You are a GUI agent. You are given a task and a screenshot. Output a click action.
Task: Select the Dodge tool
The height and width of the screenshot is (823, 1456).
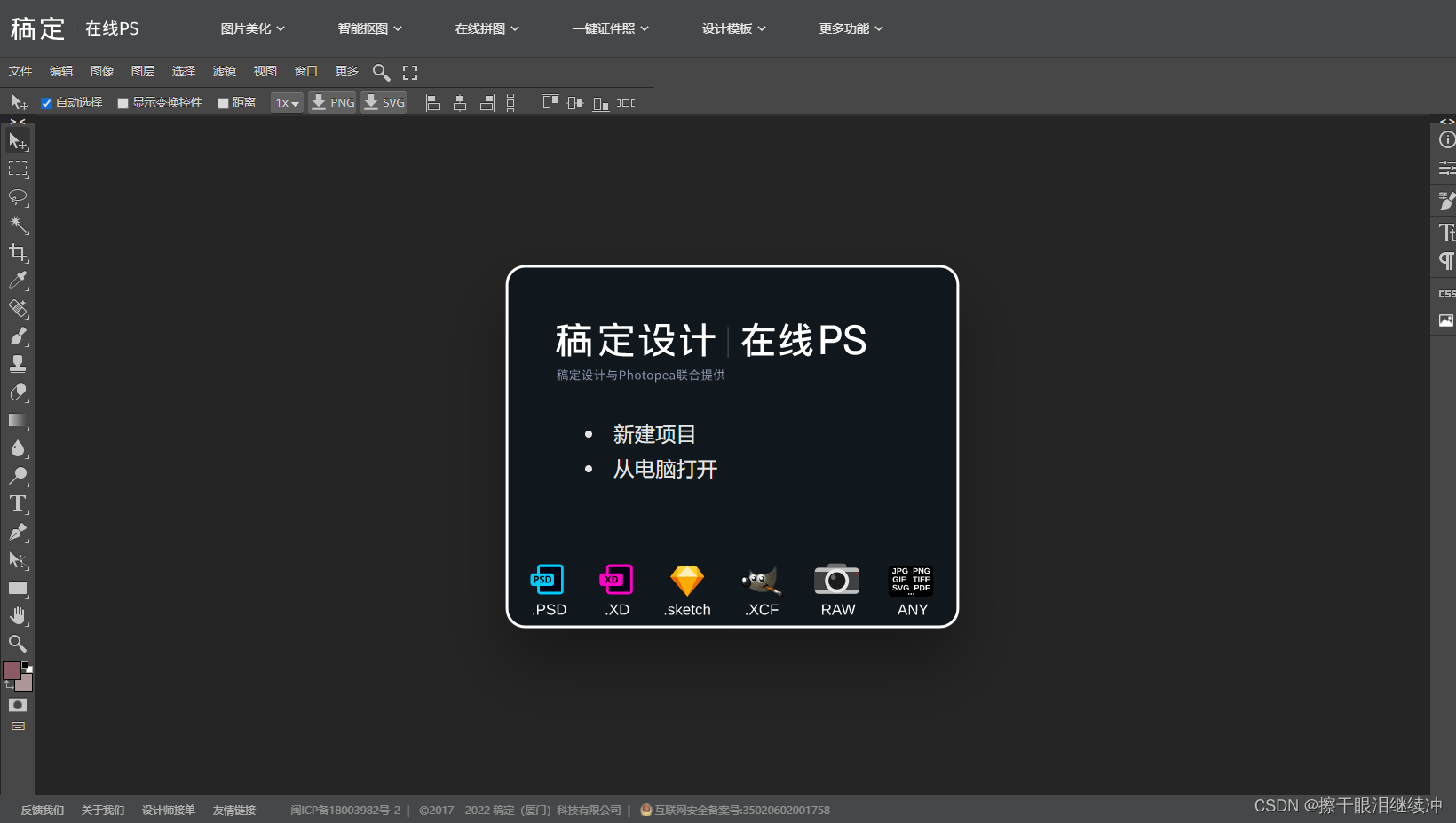tap(18, 476)
